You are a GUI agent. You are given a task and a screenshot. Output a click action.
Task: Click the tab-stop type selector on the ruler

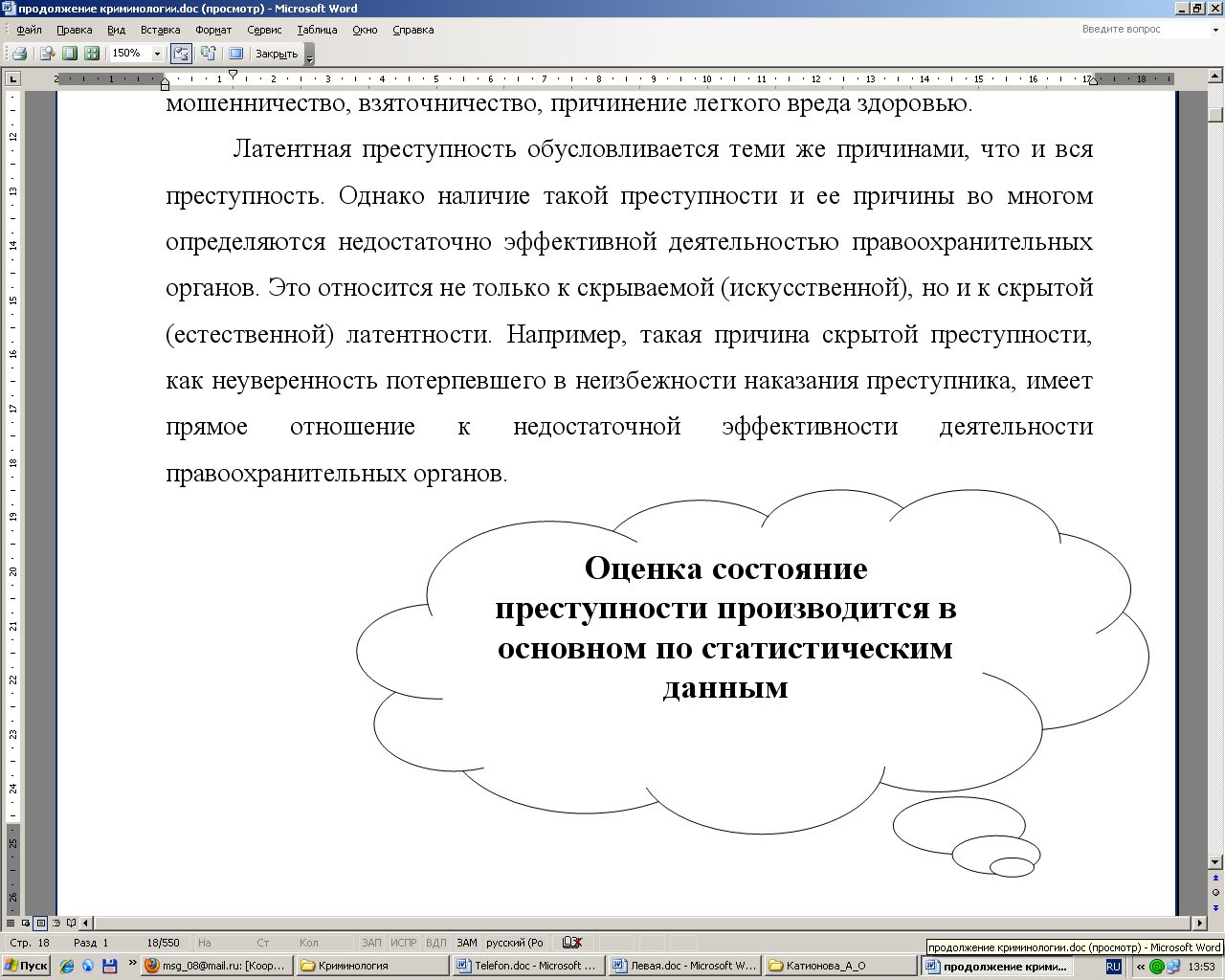pos(12,78)
